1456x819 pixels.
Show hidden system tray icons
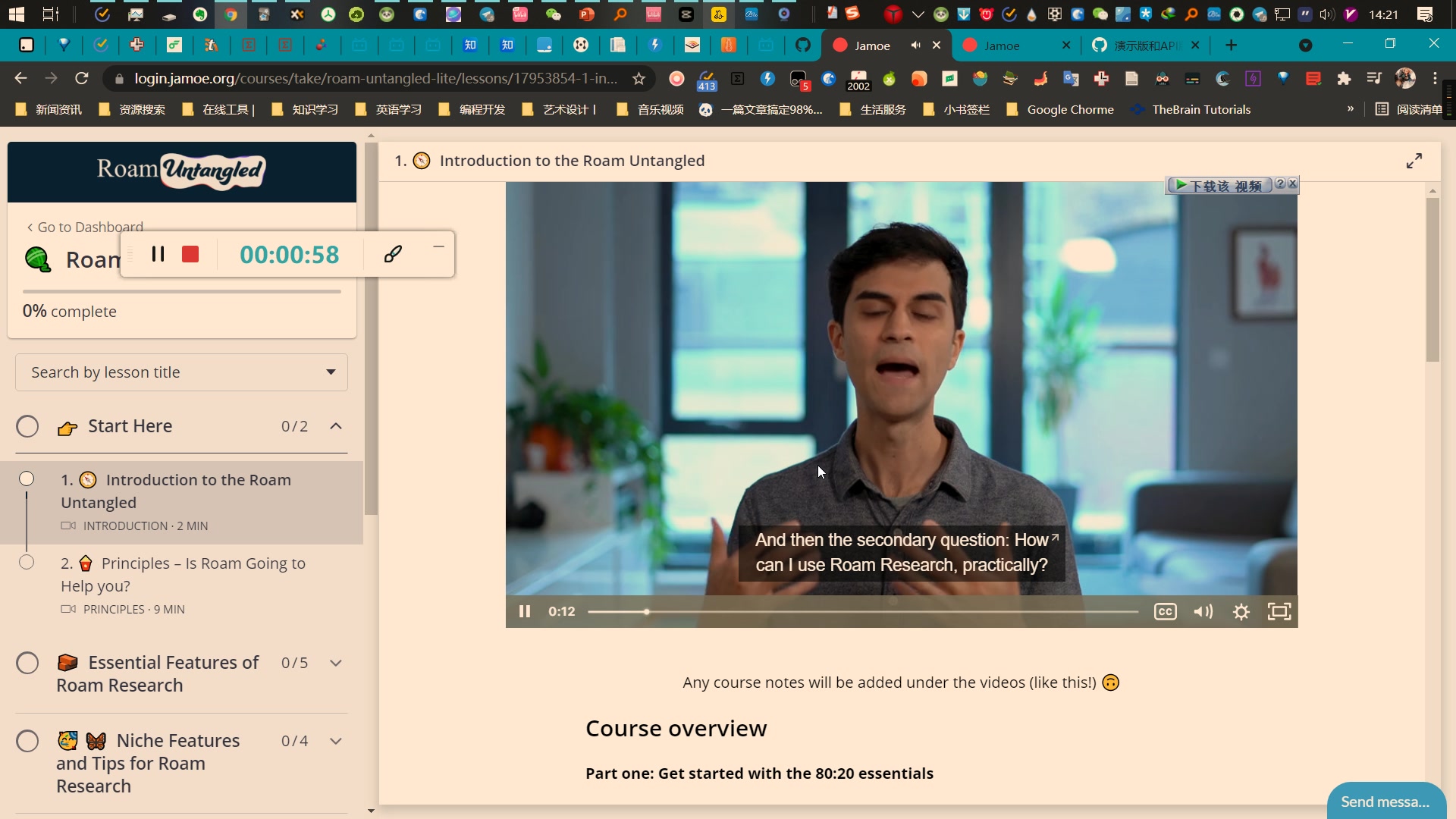click(918, 14)
